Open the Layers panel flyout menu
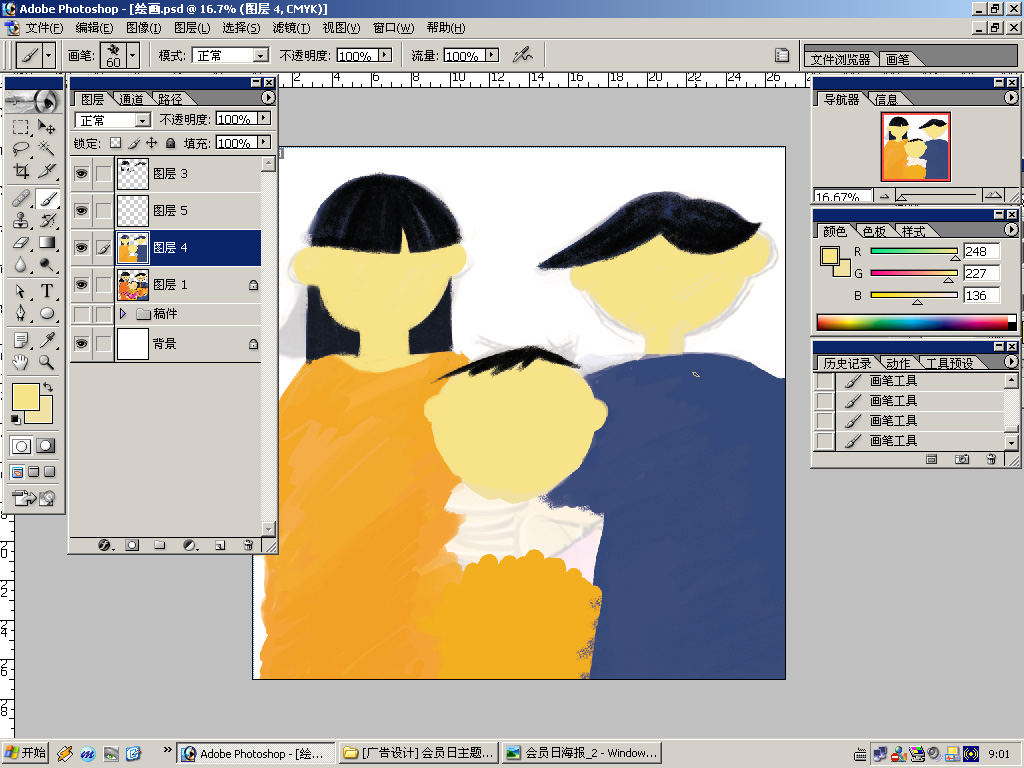 268,98
